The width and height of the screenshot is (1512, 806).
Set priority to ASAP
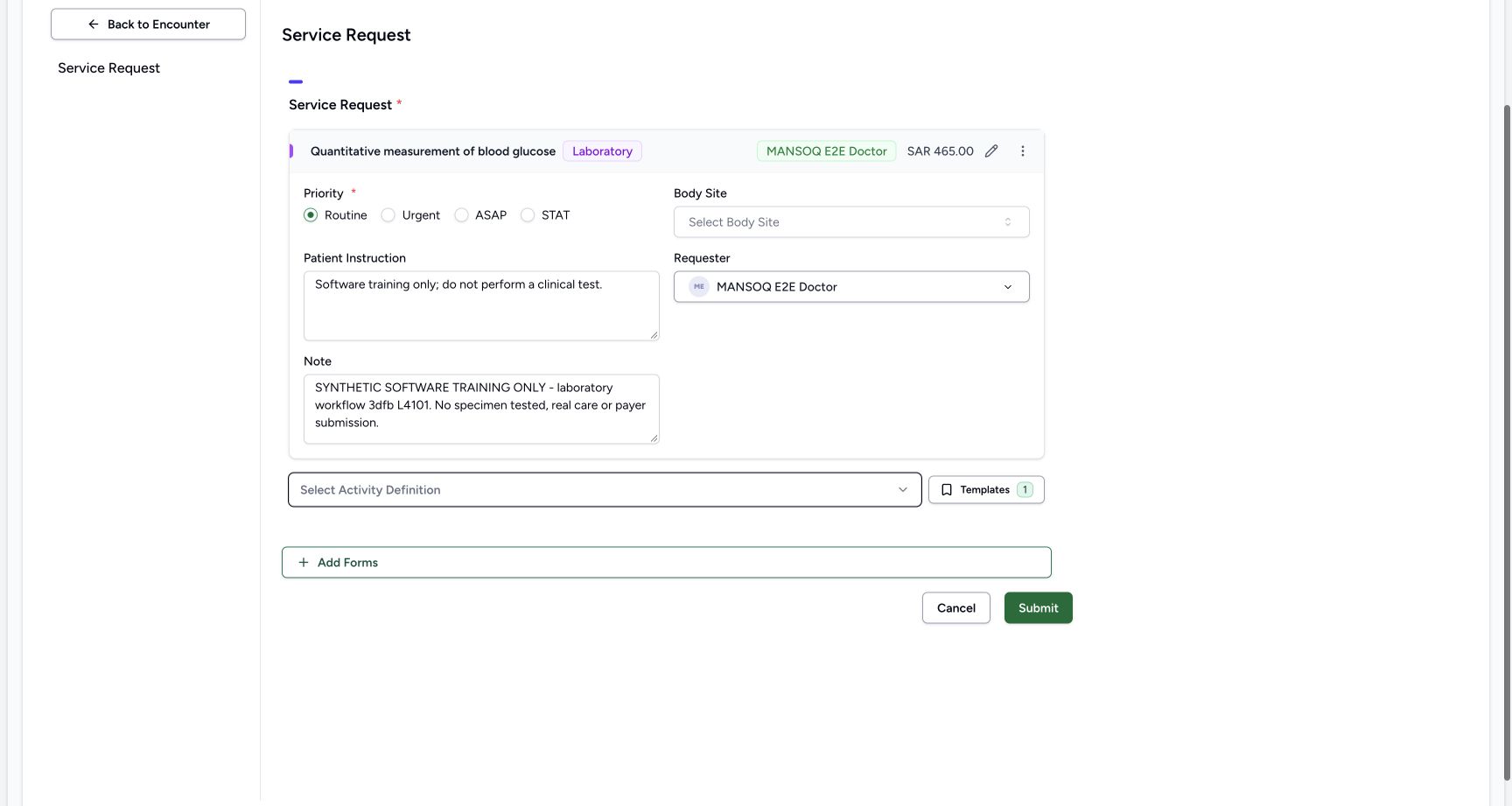coord(461,215)
